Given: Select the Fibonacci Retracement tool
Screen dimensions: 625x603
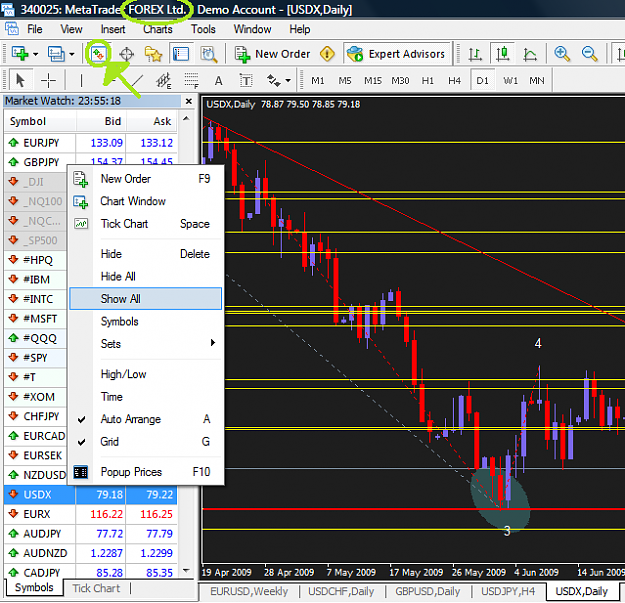Looking at the screenshot, I should click(x=191, y=81).
